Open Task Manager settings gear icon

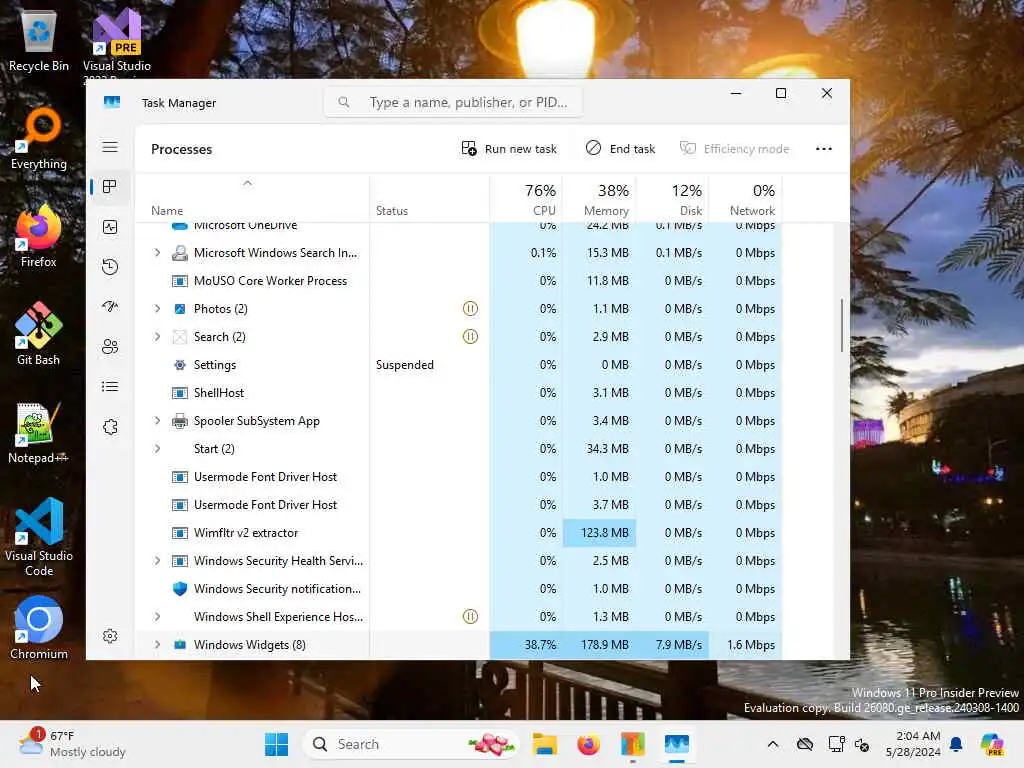(110, 636)
